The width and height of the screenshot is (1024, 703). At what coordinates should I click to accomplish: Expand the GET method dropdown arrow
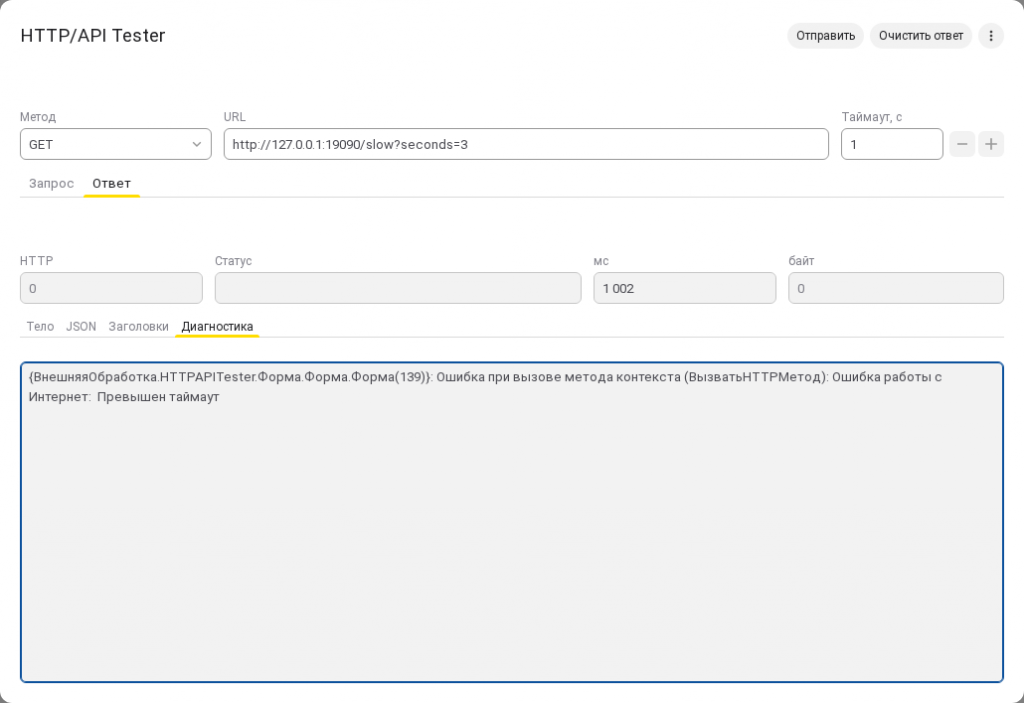(197, 144)
